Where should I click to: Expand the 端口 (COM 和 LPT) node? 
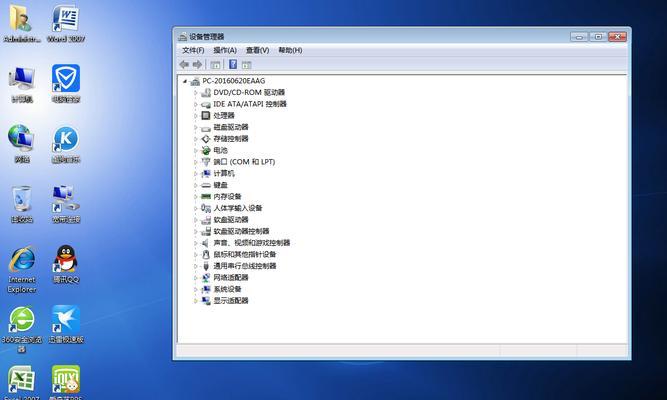coord(196,162)
